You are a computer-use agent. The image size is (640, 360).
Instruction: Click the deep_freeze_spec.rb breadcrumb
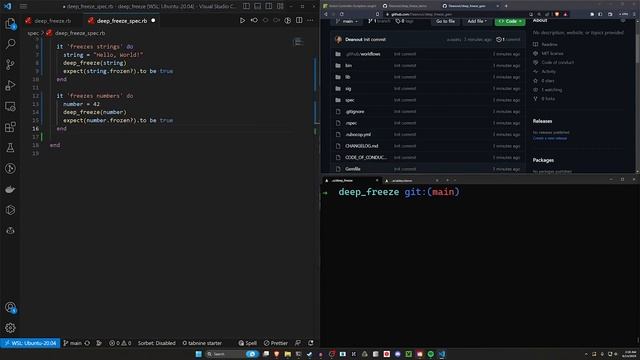[80, 33]
